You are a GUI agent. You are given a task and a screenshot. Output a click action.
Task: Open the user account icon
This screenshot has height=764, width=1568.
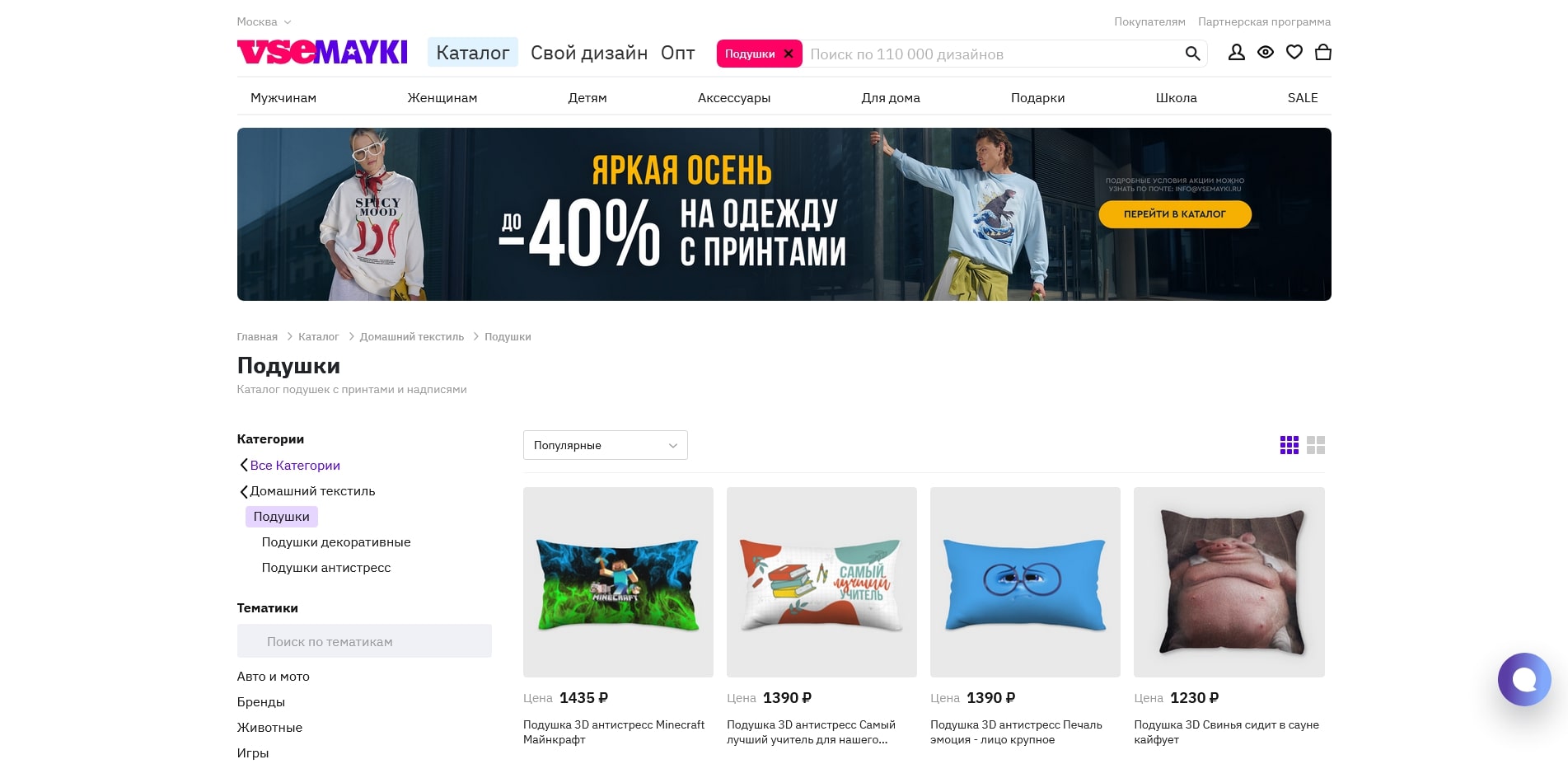(1236, 53)
